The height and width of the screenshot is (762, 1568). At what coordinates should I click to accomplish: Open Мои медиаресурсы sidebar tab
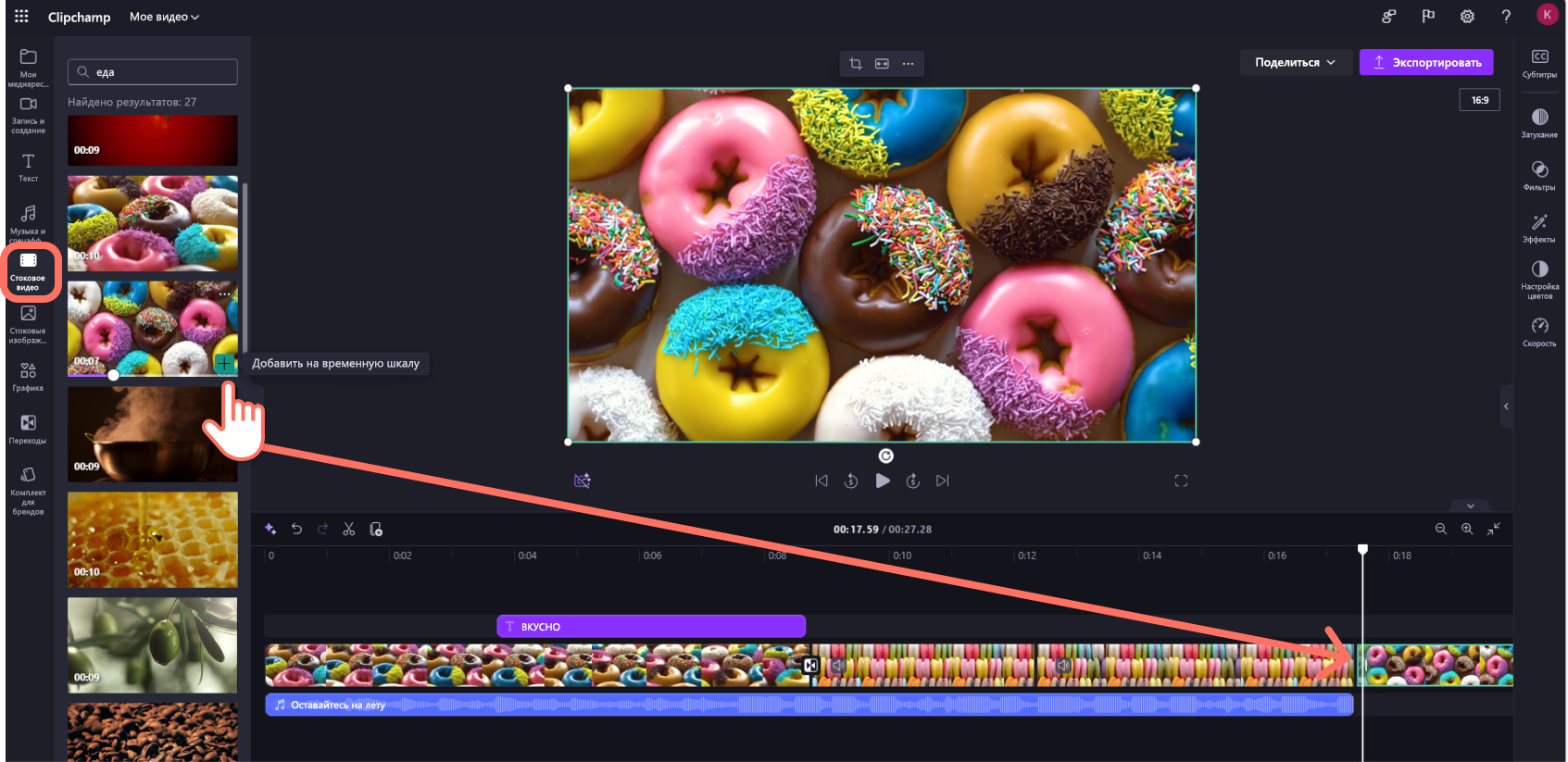pos(29,68)
